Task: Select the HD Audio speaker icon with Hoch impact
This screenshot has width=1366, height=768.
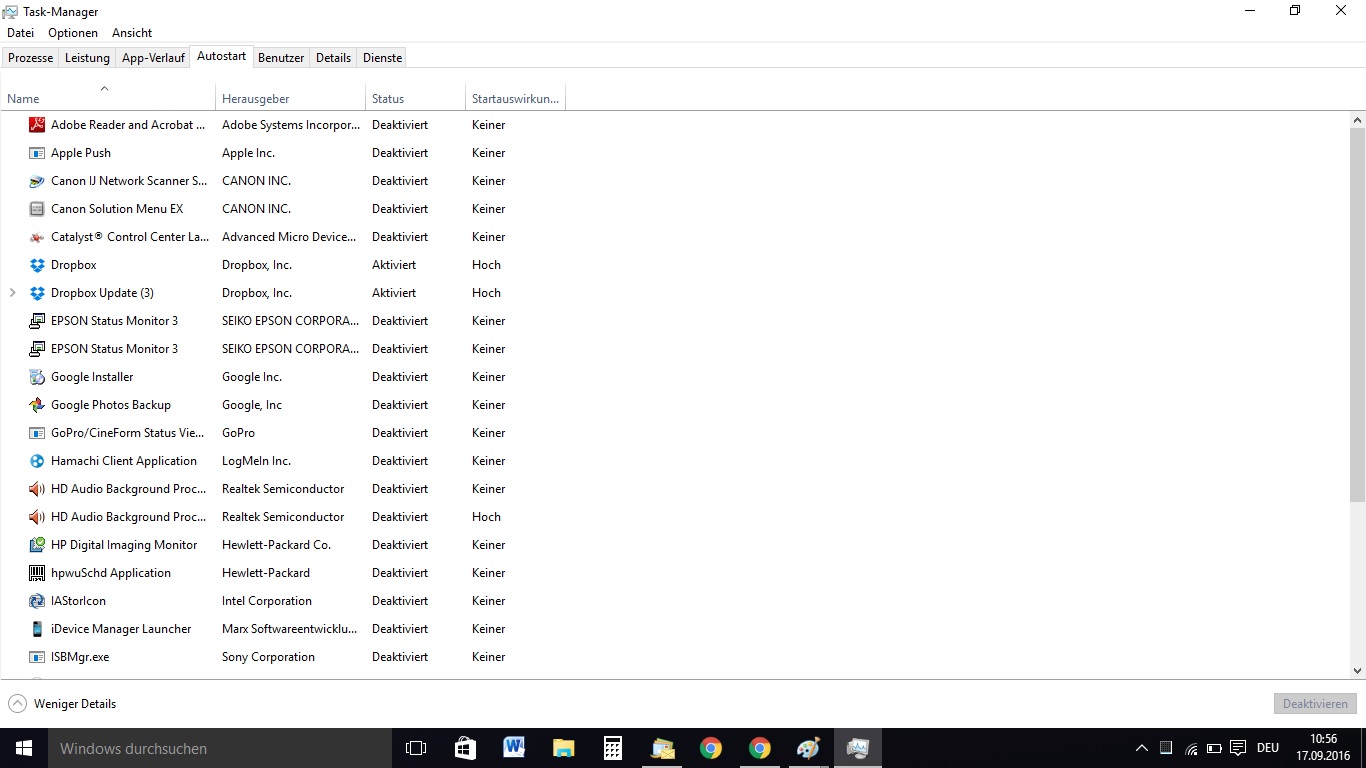Action: (37, 517)
